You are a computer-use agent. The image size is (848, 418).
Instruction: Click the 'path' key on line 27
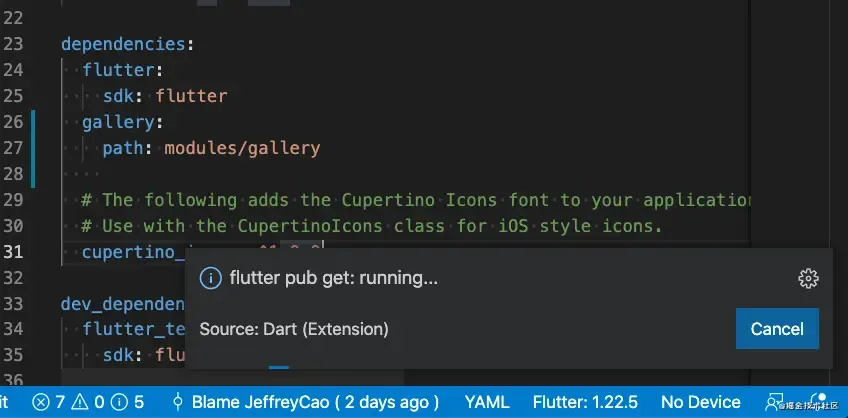click(x=123, y=148)
